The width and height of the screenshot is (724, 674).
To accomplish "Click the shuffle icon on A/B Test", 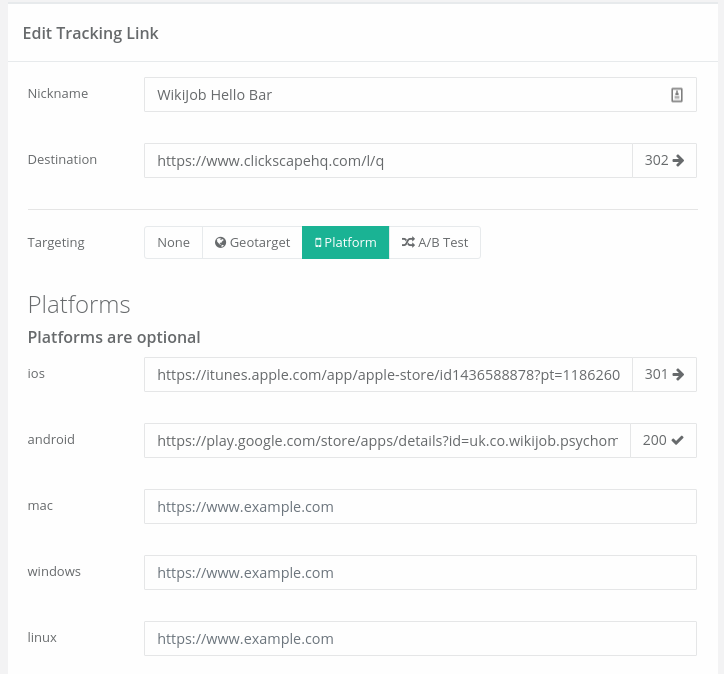I will click(408, 243).
